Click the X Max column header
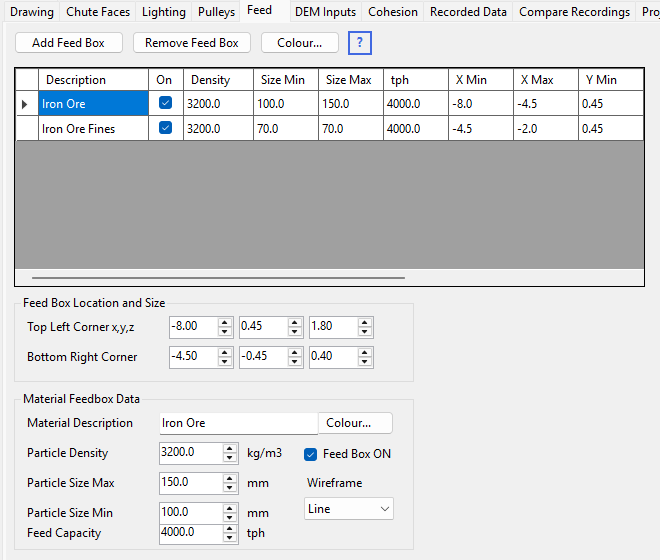660x560 pixels. (x=546, y=80)
